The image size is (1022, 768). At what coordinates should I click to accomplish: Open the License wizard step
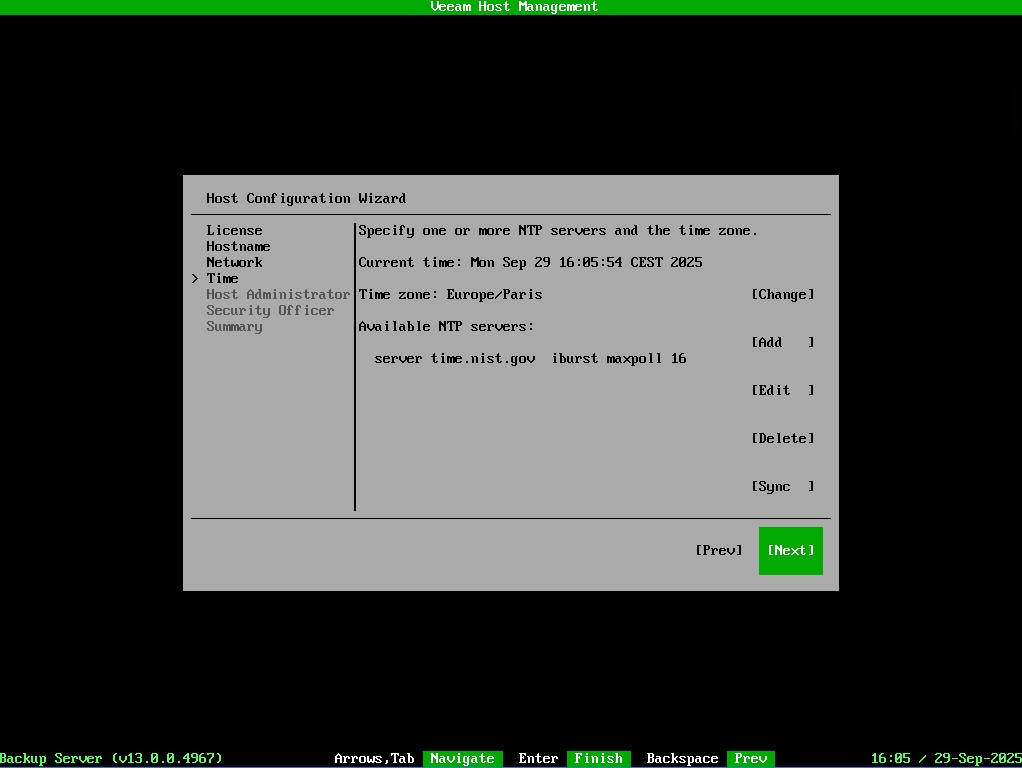(234, 230)
